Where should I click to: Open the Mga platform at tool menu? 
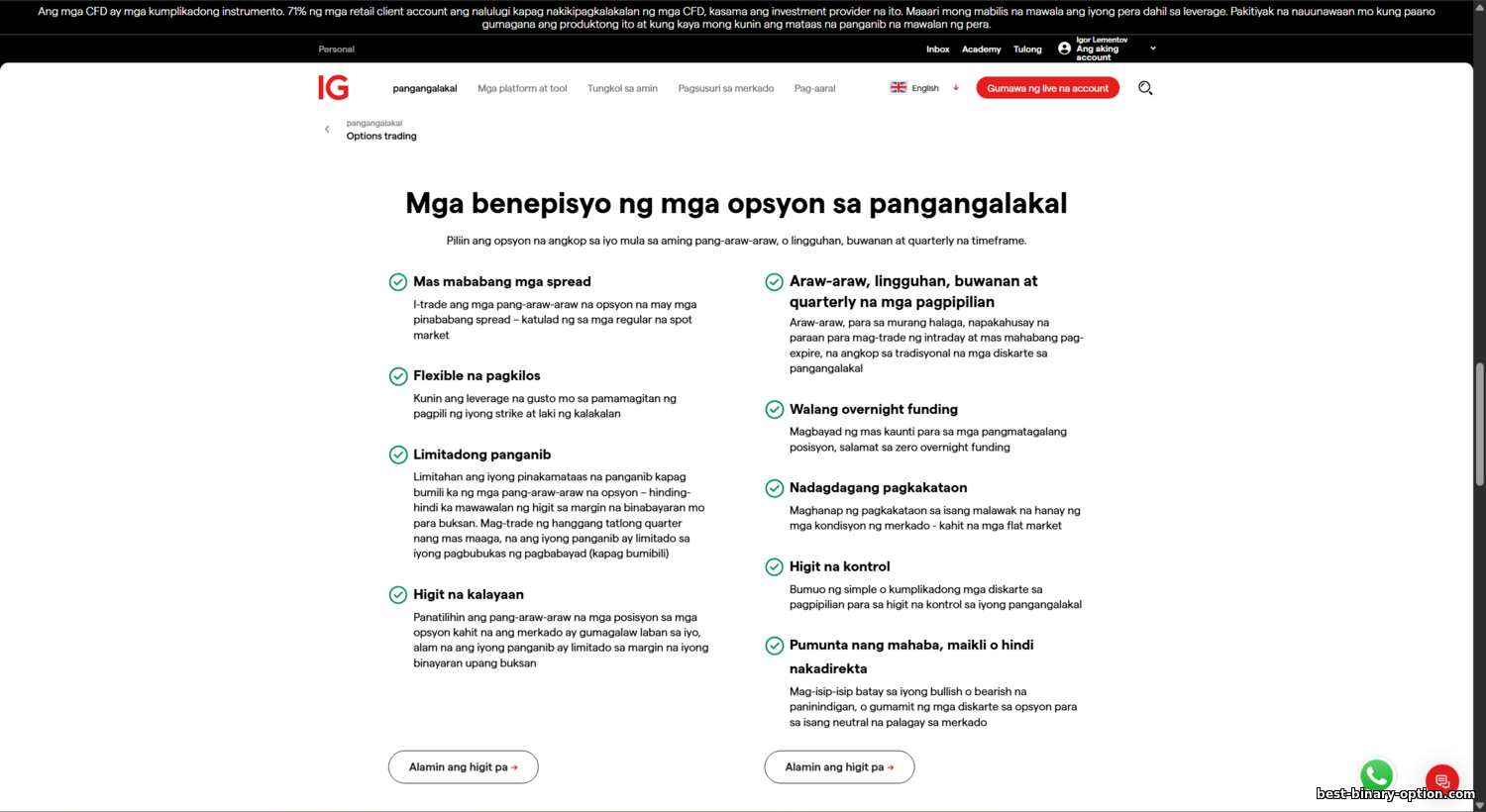click(x=522, y=88)
